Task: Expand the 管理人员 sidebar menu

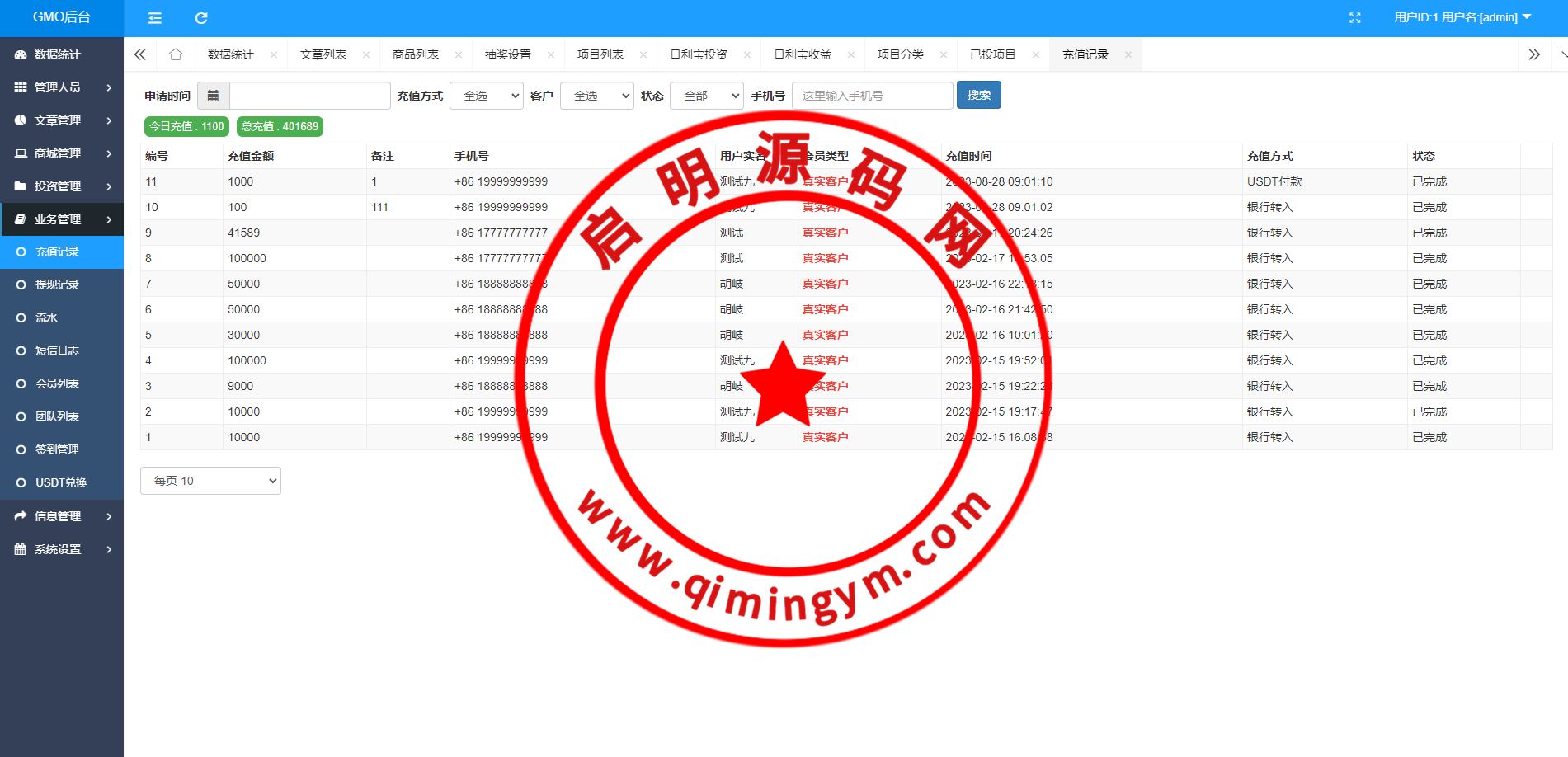Action: (x=62, y=87)
